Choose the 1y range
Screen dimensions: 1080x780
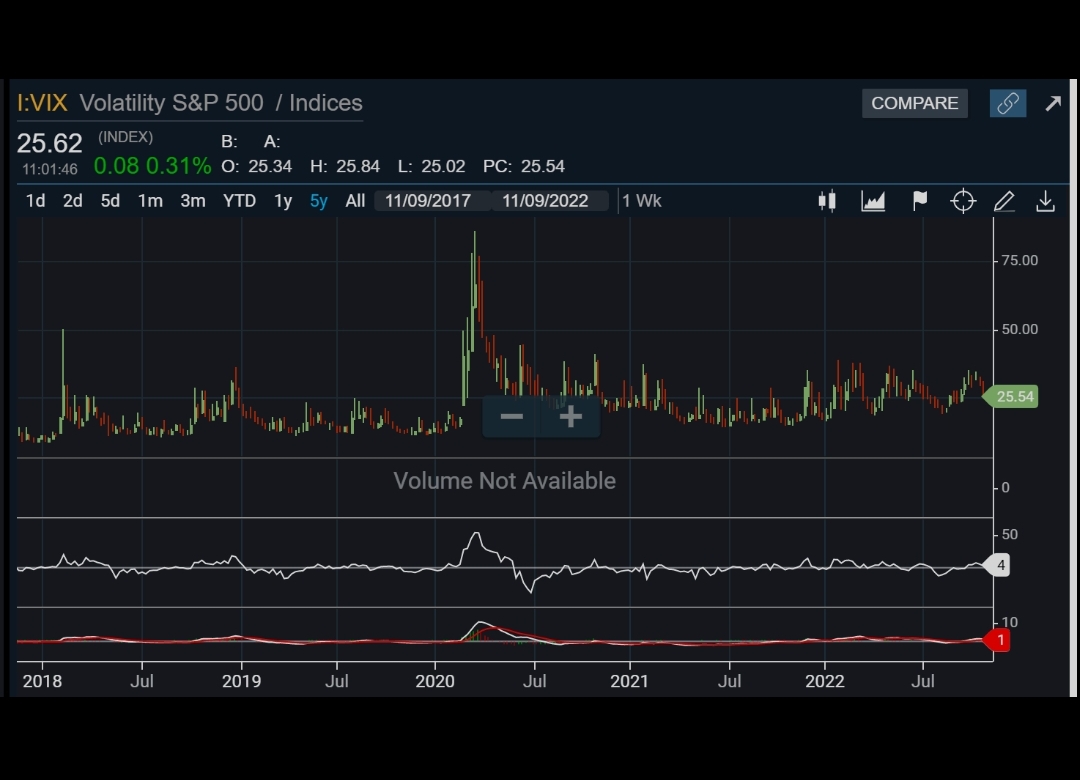tap(283, 201)
